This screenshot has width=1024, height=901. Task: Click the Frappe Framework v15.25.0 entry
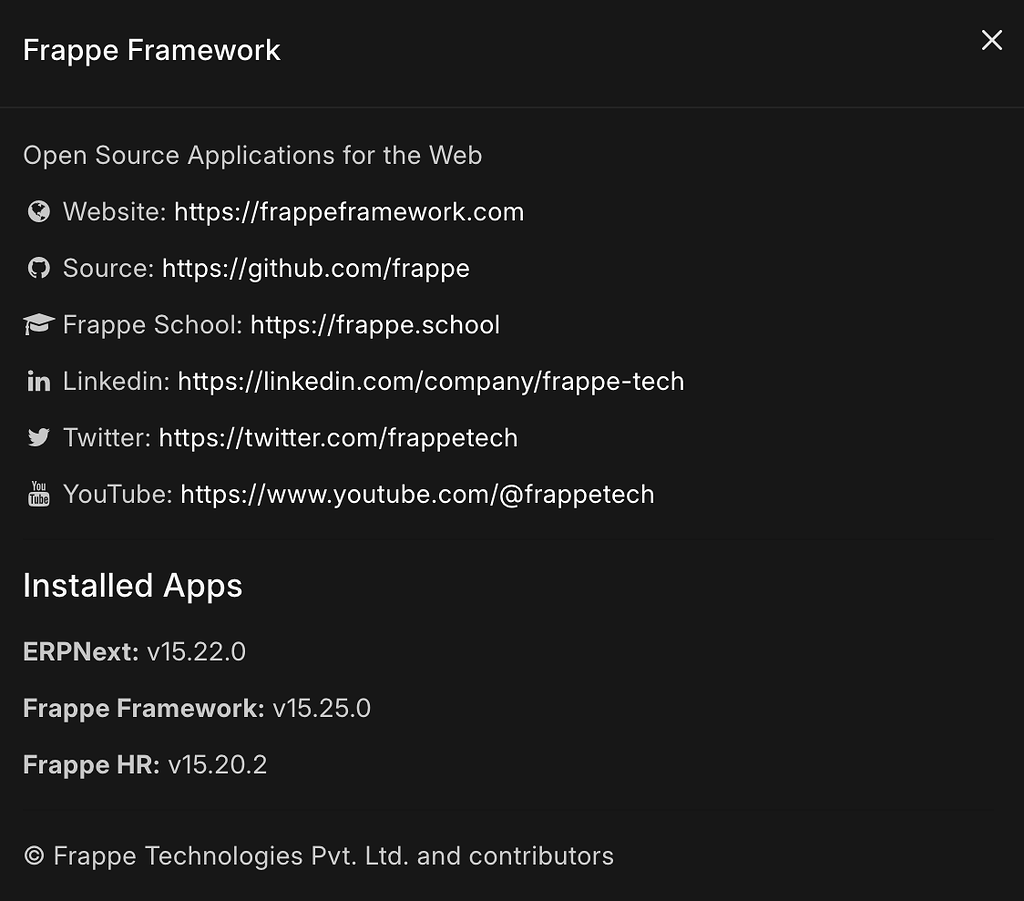[x=196, y=708]
